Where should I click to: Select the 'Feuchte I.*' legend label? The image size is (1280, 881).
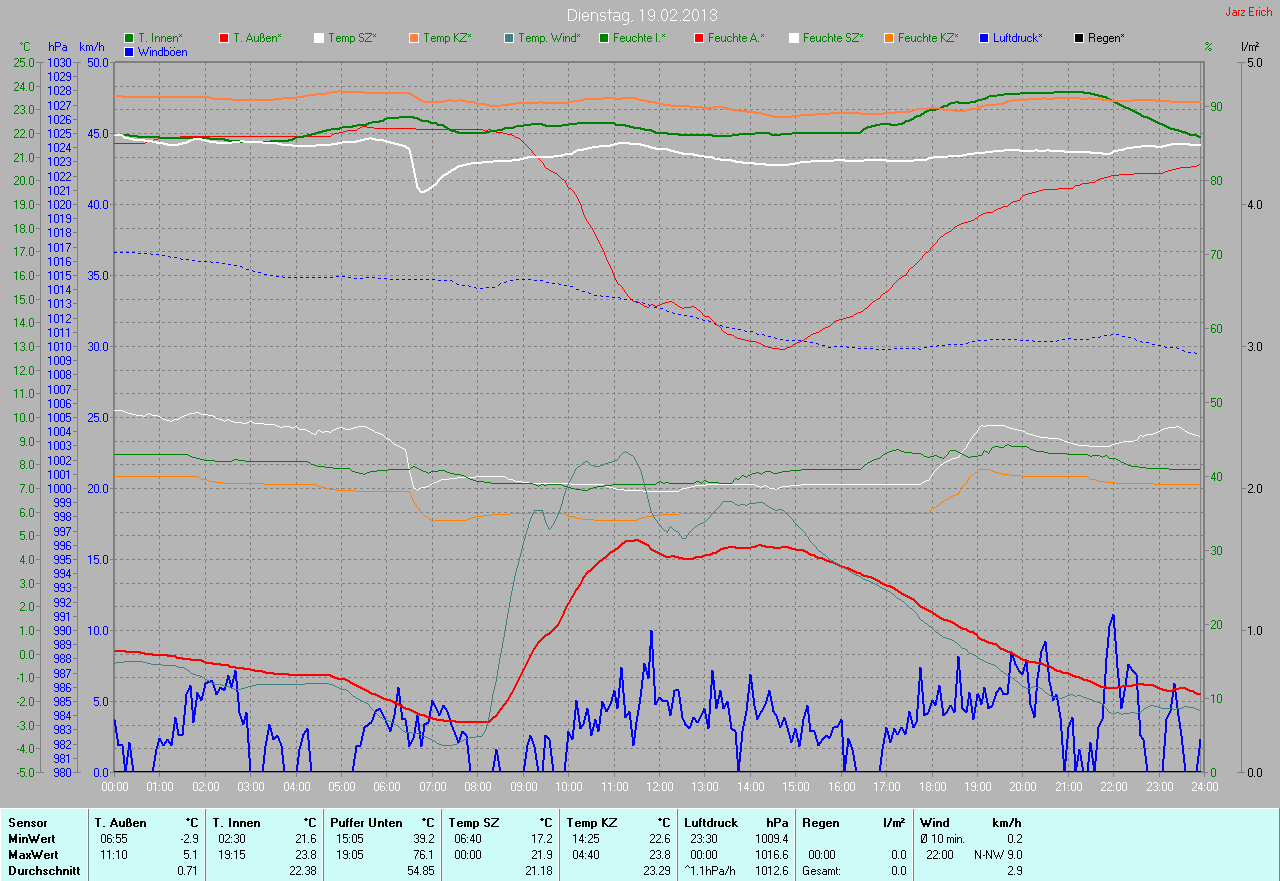(x=640, y=38)
